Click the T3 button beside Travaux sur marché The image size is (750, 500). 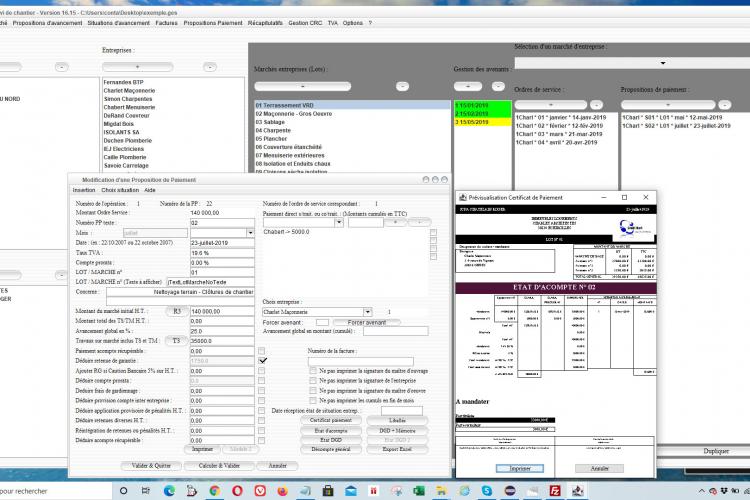pyautogui.click(x=176, y=341)
